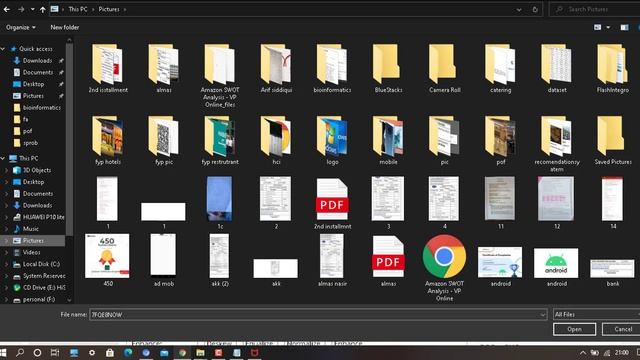640x360 pixels.
Task: Open the Recent locations dropdown arrow
Action: (32, 9)
